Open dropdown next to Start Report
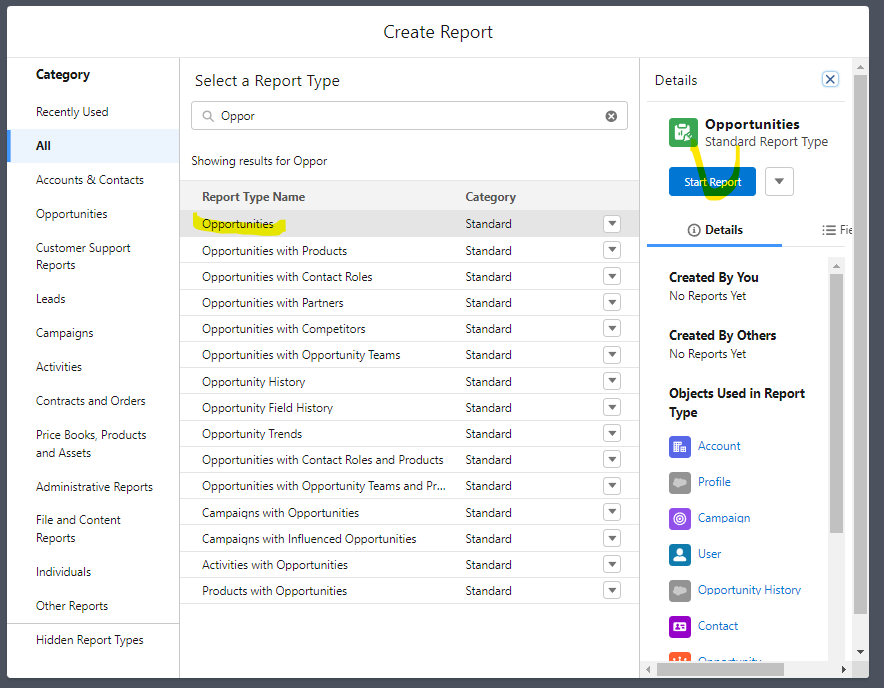The width and height of the screenshot is (884, 688). (779, 182)
